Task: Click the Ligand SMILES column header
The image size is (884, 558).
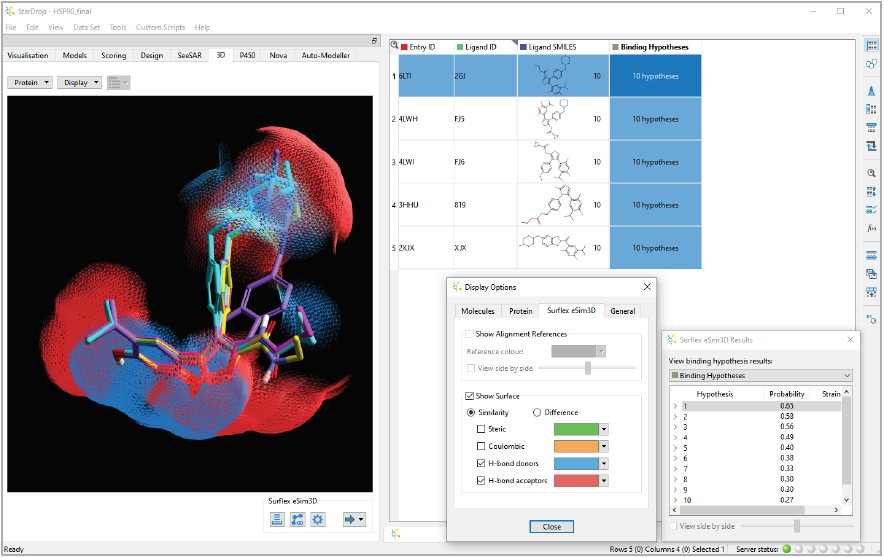Action: click(563, 47)
